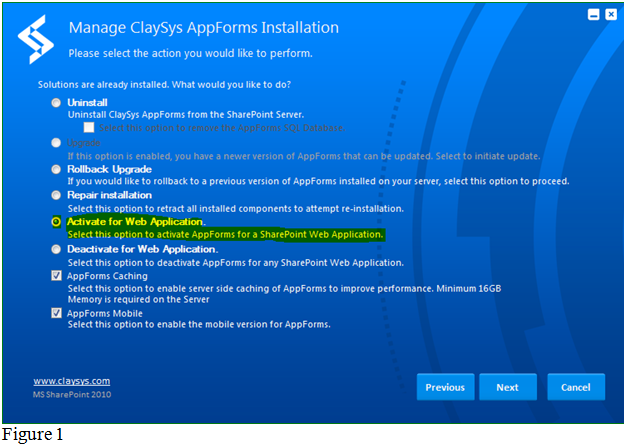Go back with the Previous button
Screen dimensions: 624x447
[x=445, y=387]
